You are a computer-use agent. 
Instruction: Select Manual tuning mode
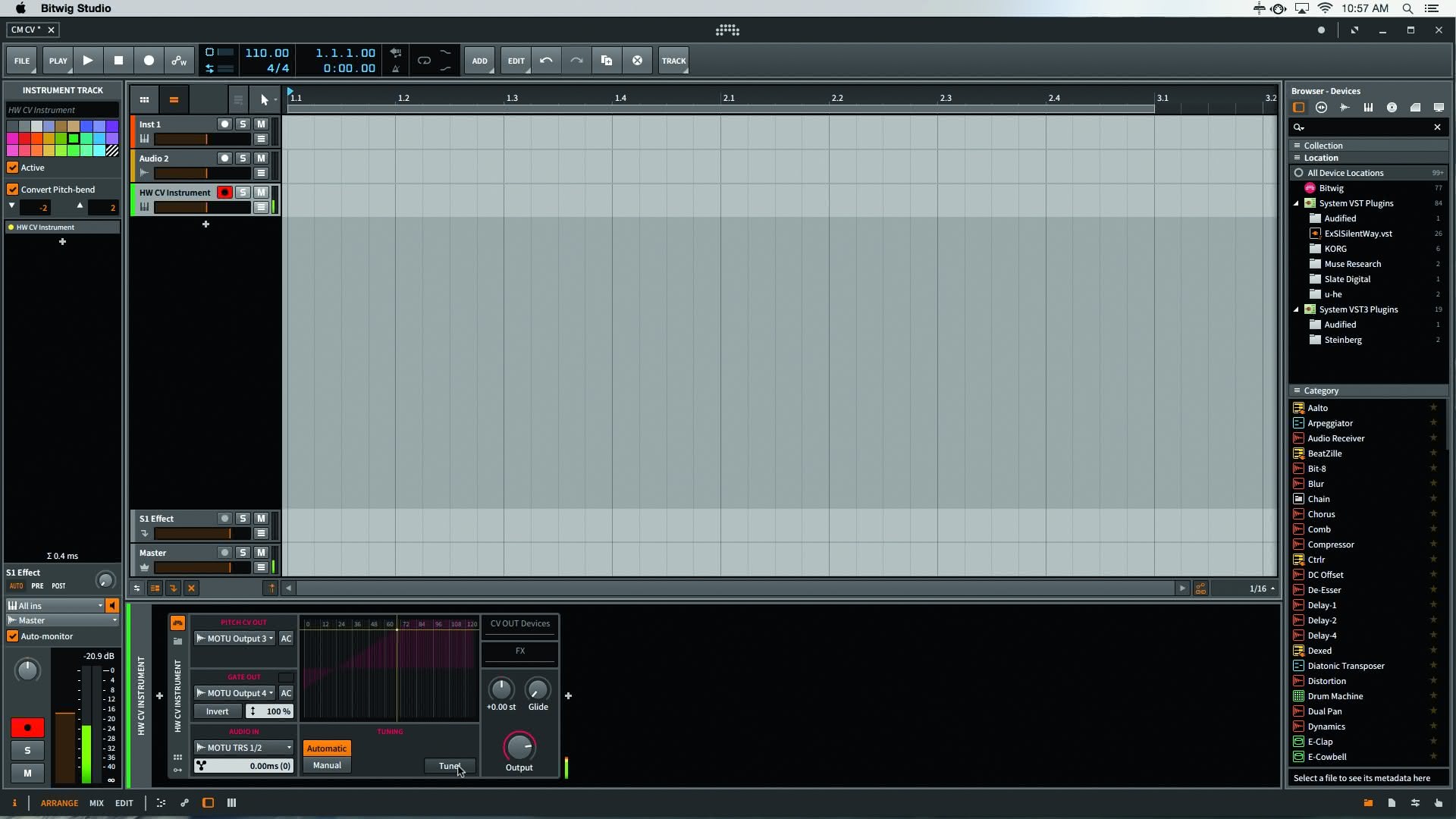click(327, 765)
